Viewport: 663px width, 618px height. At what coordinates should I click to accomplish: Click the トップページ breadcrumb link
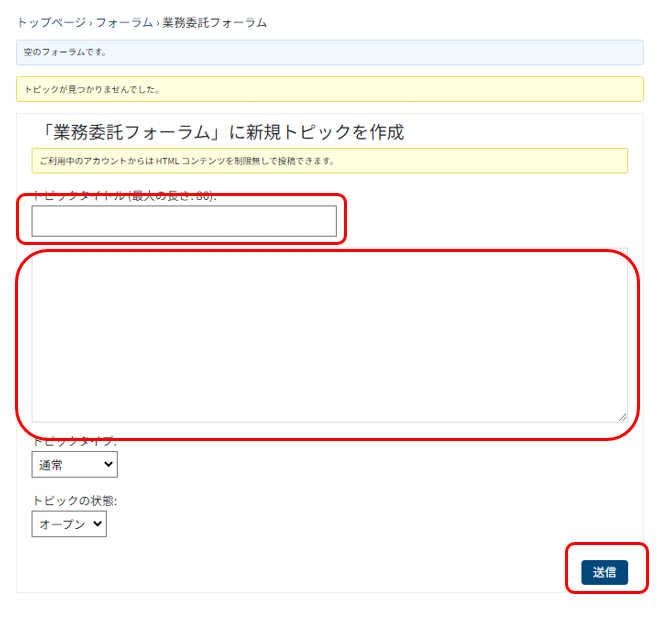point(50,22)
